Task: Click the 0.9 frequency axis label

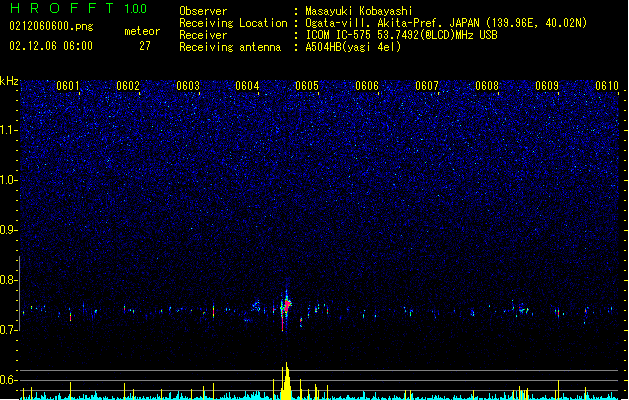Action: tap(9, 230)
